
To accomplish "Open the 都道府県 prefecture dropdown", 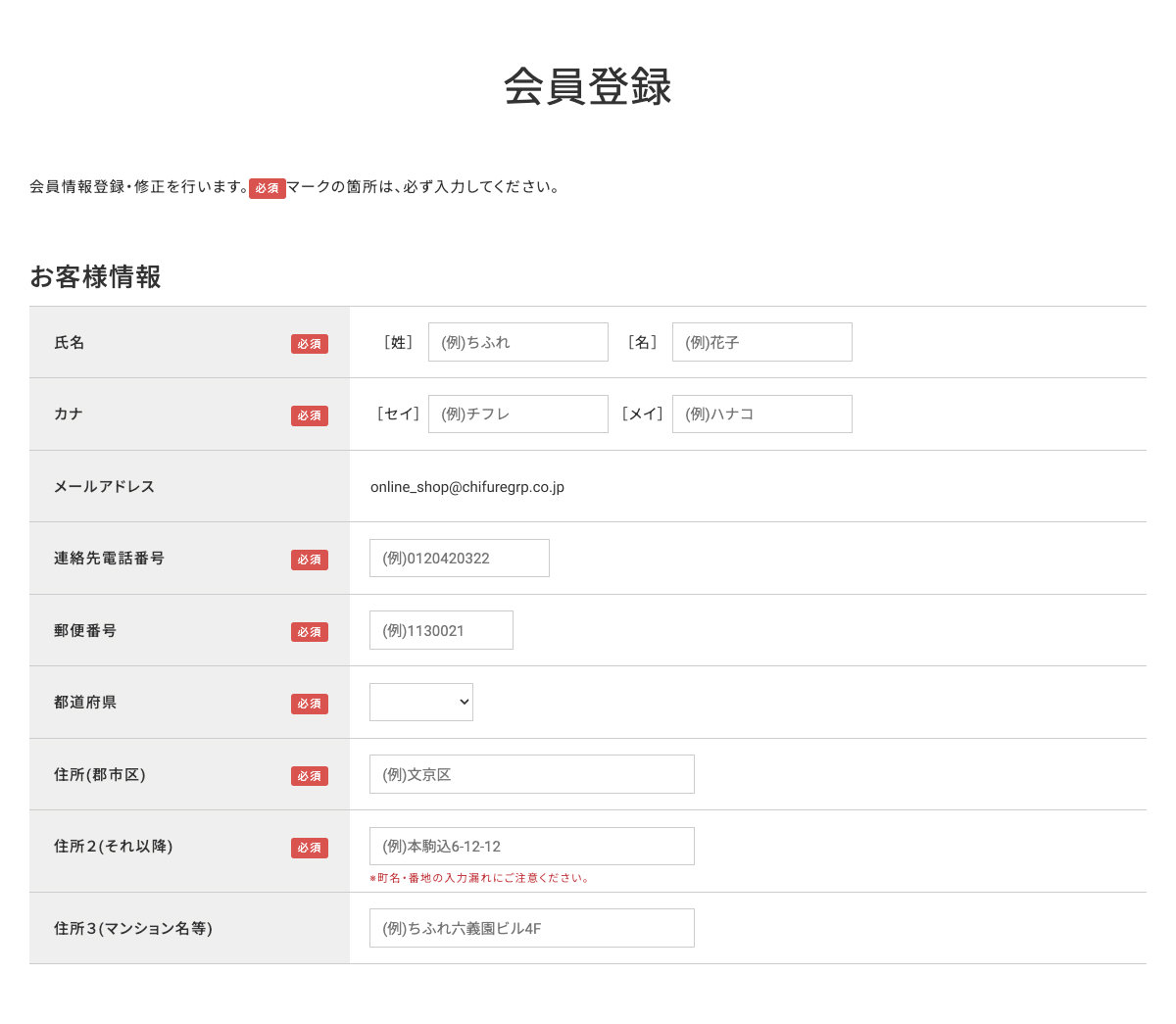I will 421,702.
